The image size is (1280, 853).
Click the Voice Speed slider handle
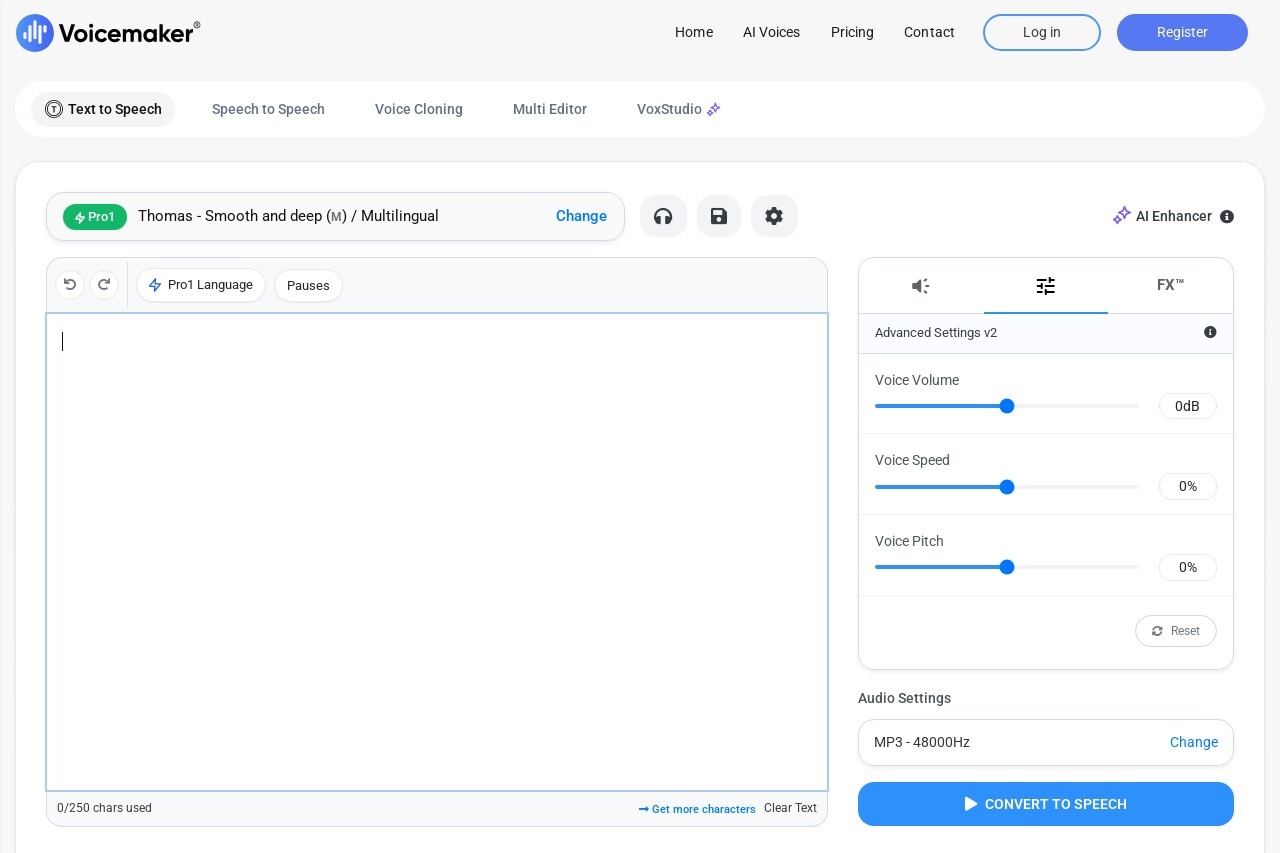[x=1007, y=487]
